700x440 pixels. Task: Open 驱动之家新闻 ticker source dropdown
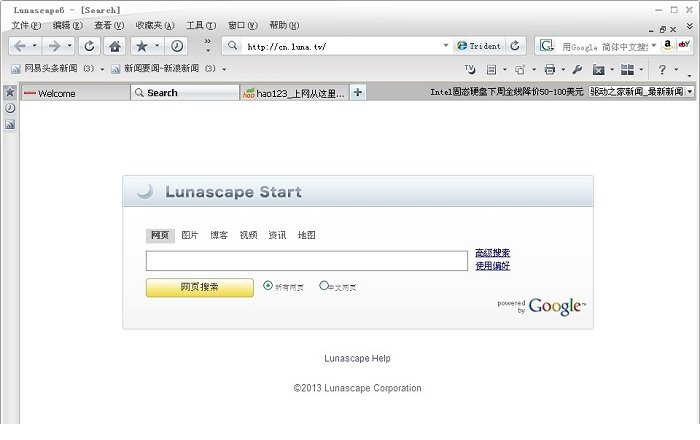690,92
